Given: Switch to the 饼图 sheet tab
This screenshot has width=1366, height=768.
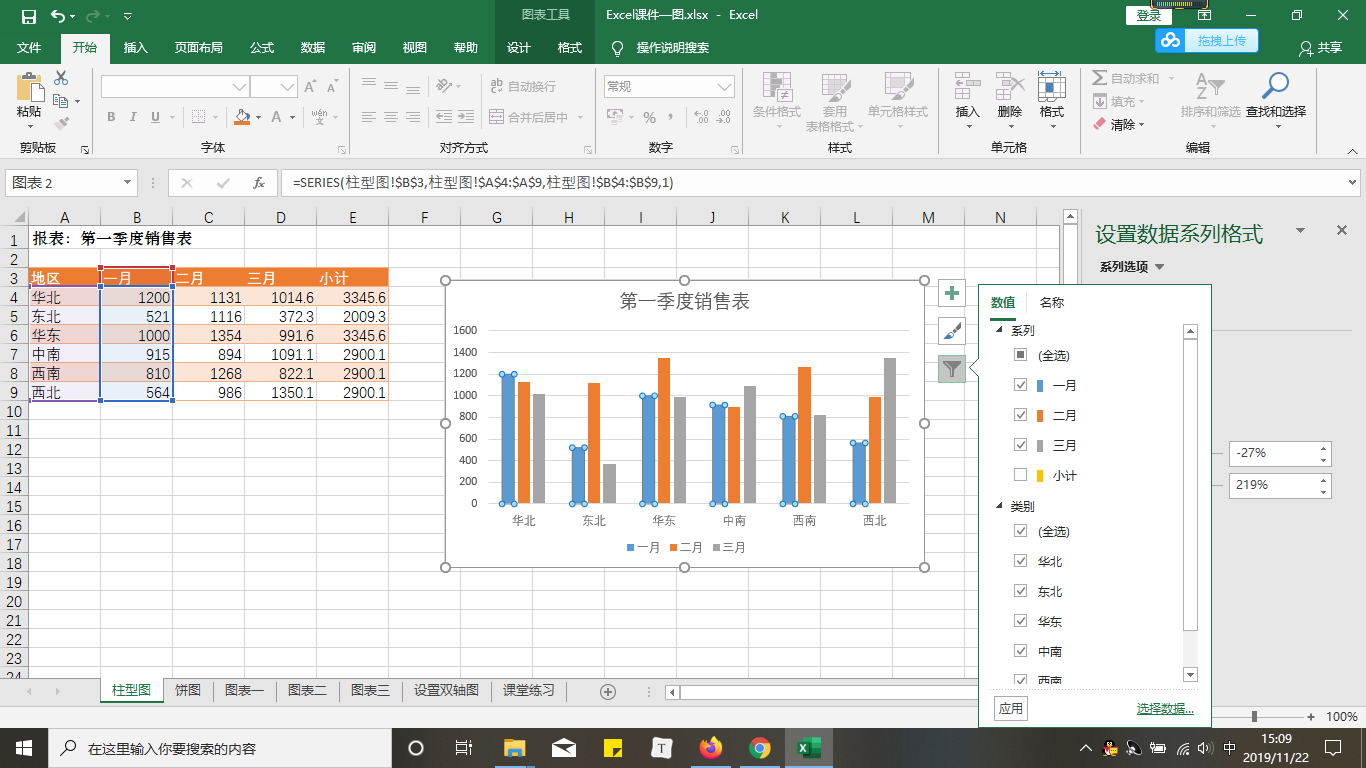Looking at the screenshot, I should click(188, 691).
